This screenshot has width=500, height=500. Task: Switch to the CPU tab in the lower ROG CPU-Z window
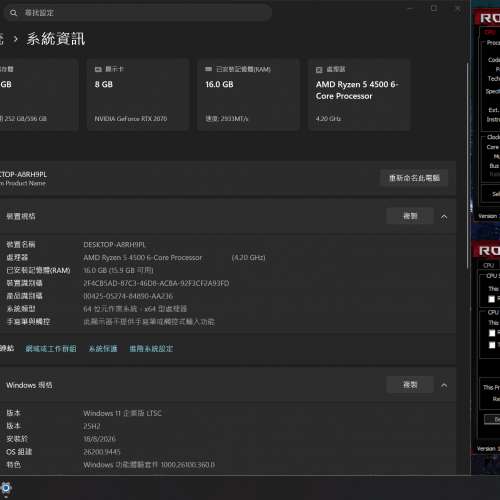tap(489, 266)
